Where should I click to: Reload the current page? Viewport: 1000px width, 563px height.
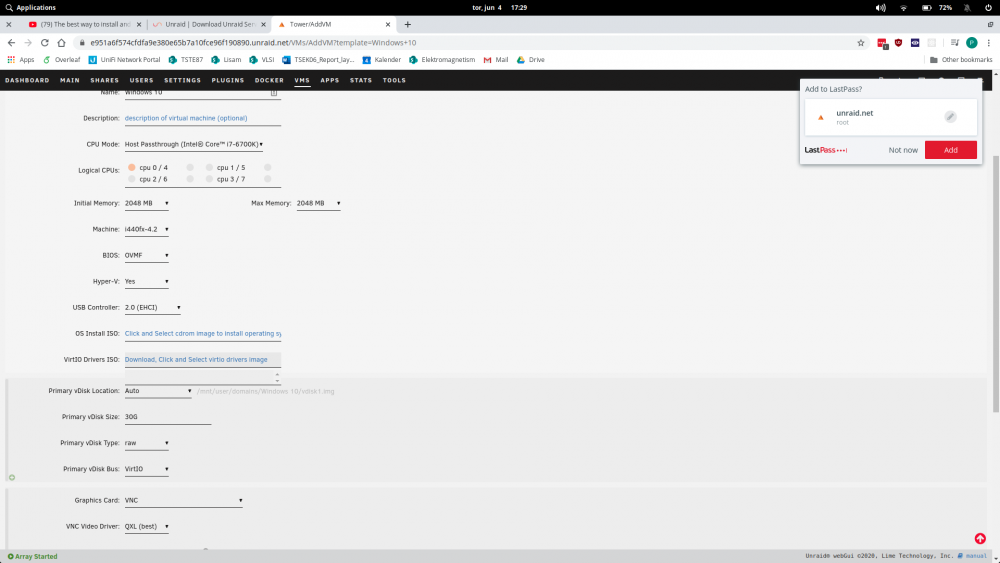45,43
